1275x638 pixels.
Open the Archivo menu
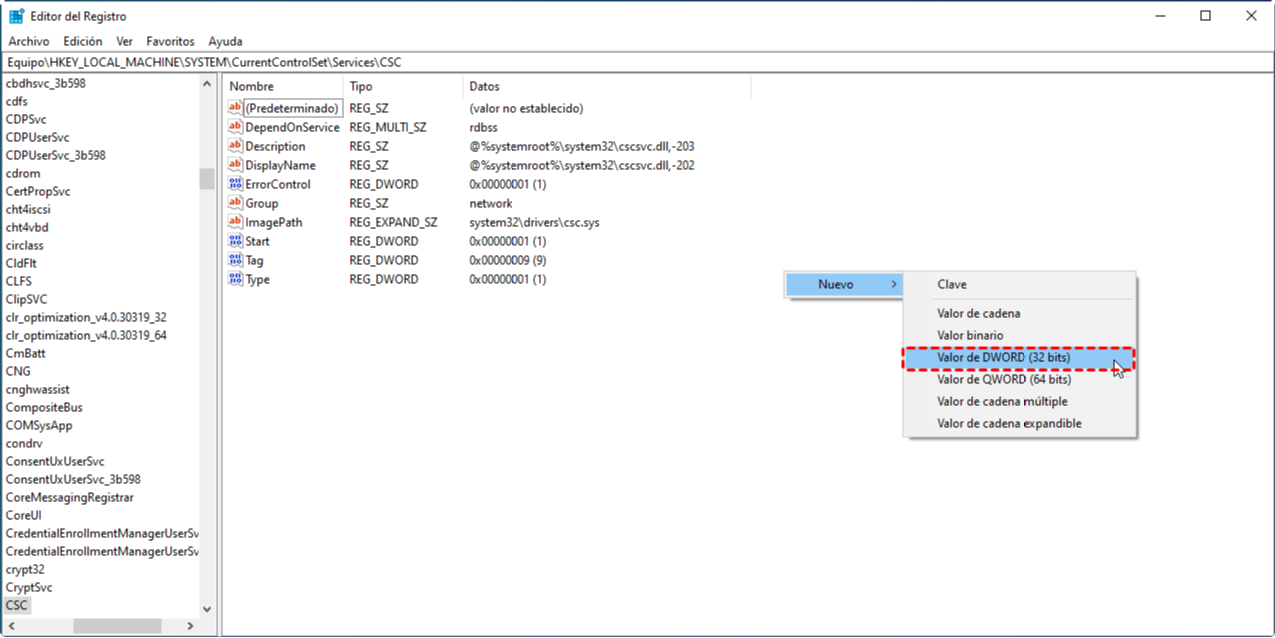coord(29,41)
